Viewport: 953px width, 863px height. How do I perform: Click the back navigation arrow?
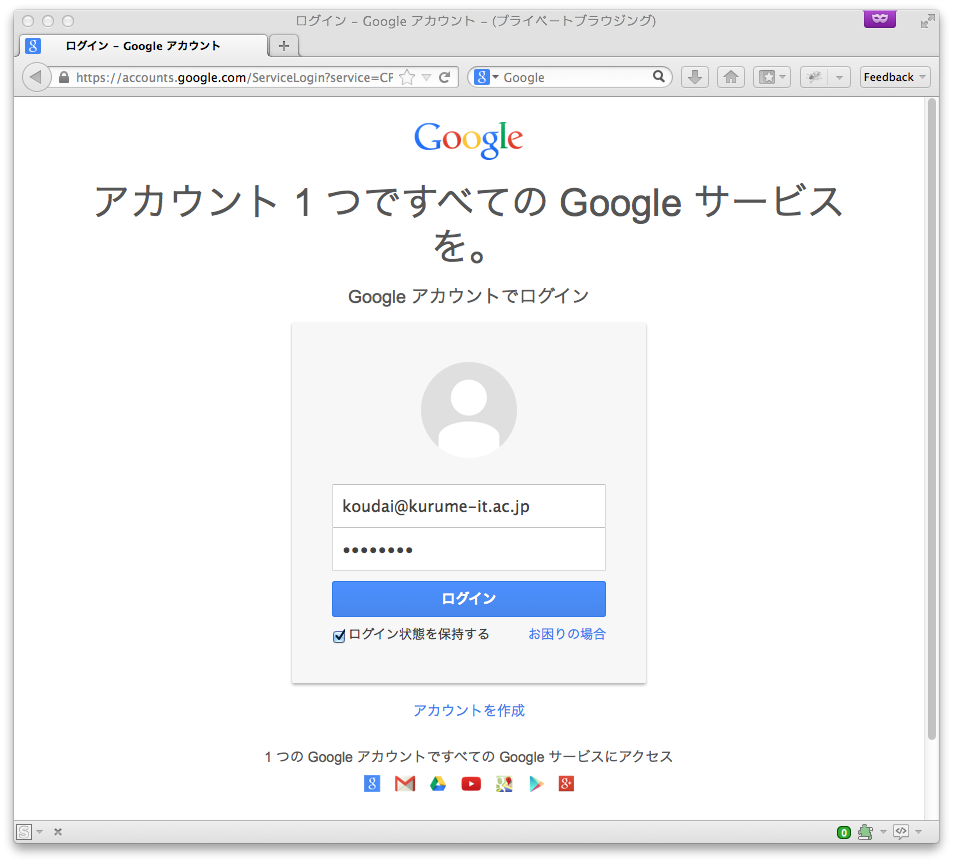click(36, 77)
